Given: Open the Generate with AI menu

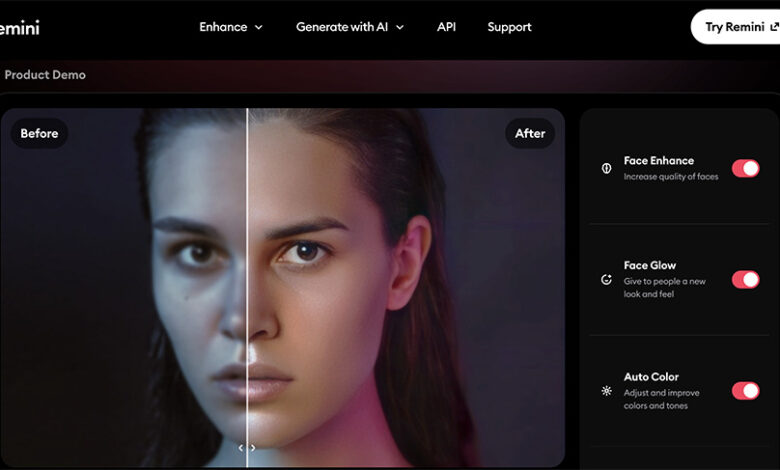Looking at the screenshot, I should (350, 27).
